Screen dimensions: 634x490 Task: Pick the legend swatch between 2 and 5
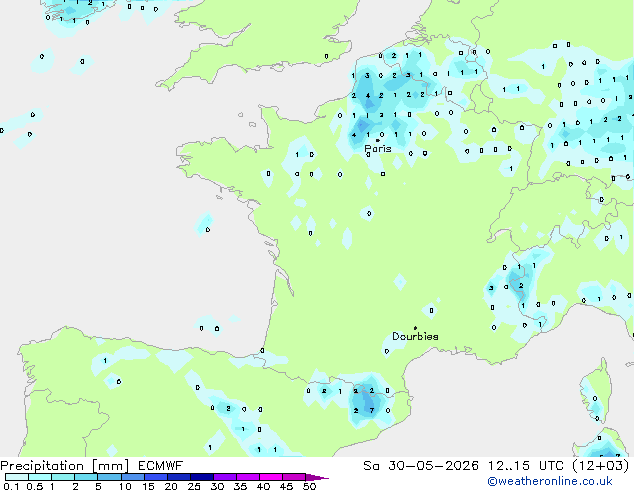click(86, 477)
